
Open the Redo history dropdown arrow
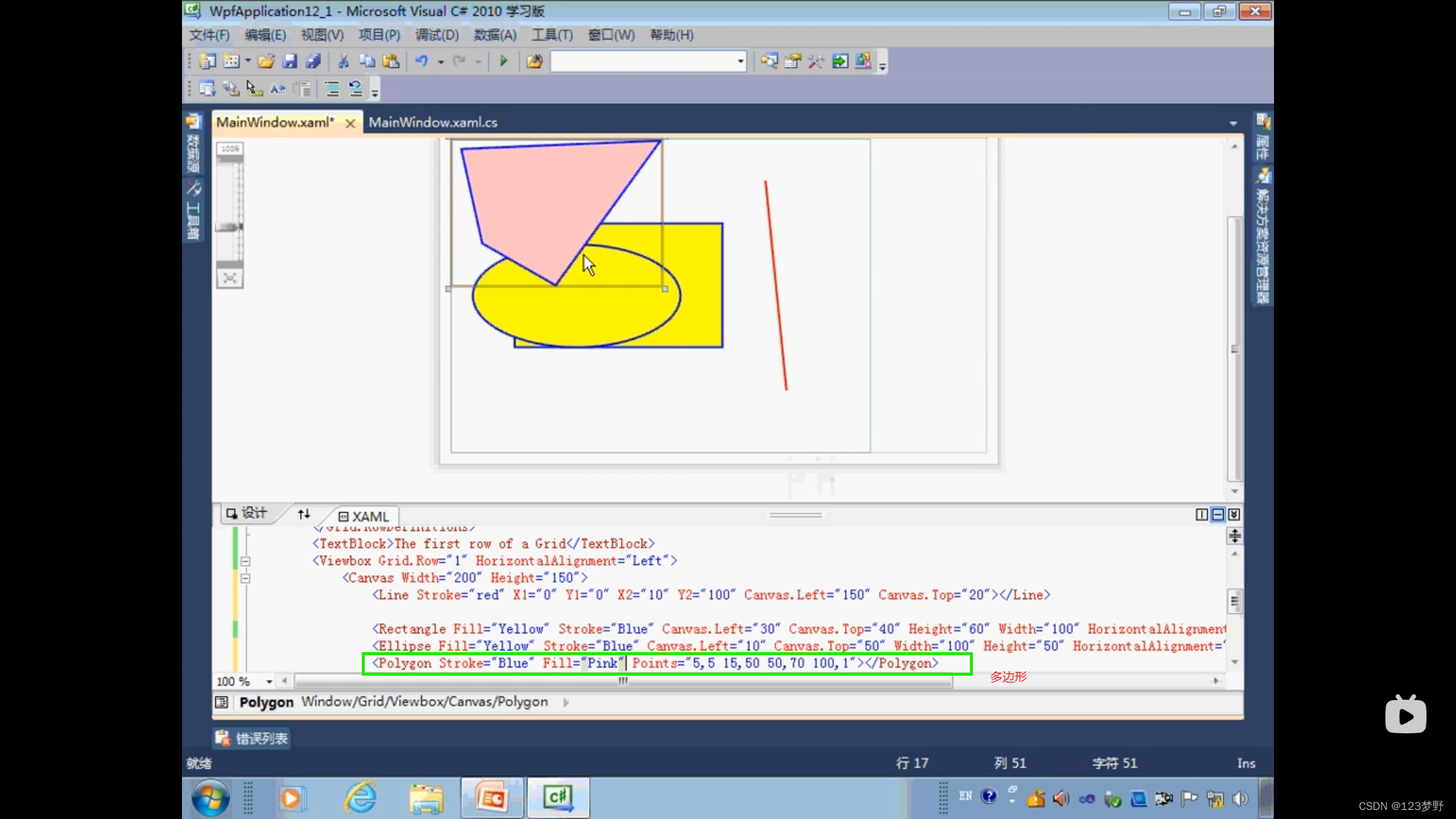pos(479,61)
